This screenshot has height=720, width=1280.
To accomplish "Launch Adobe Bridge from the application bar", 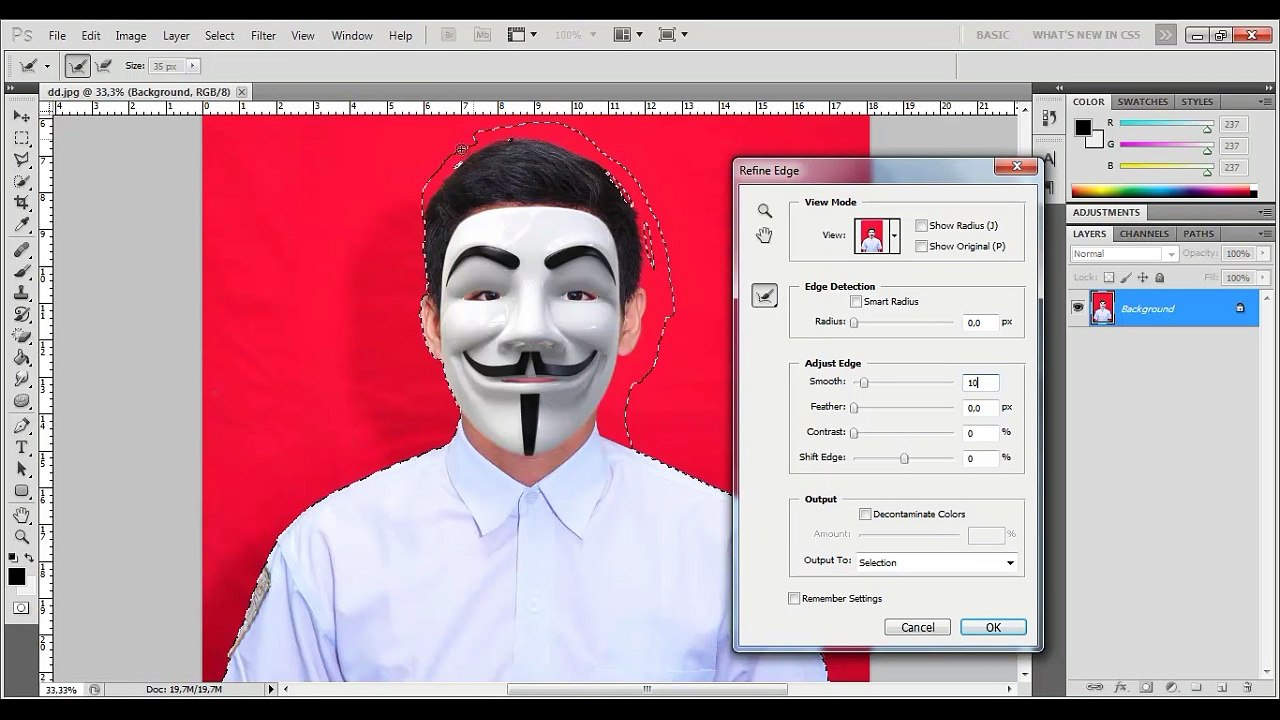I will click(x=450, y=35).
